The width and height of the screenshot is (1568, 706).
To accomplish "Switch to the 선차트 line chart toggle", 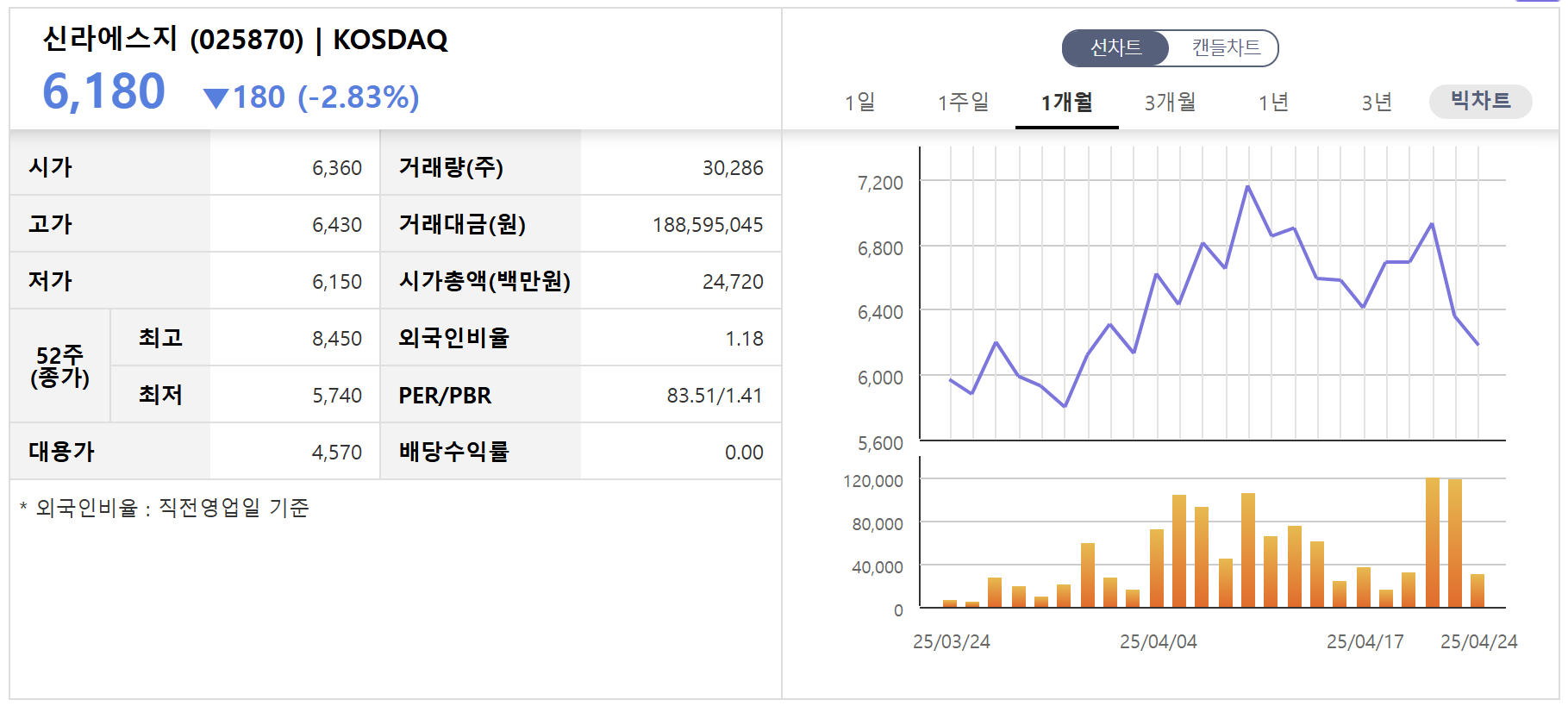I will [x=1115, y=47].
